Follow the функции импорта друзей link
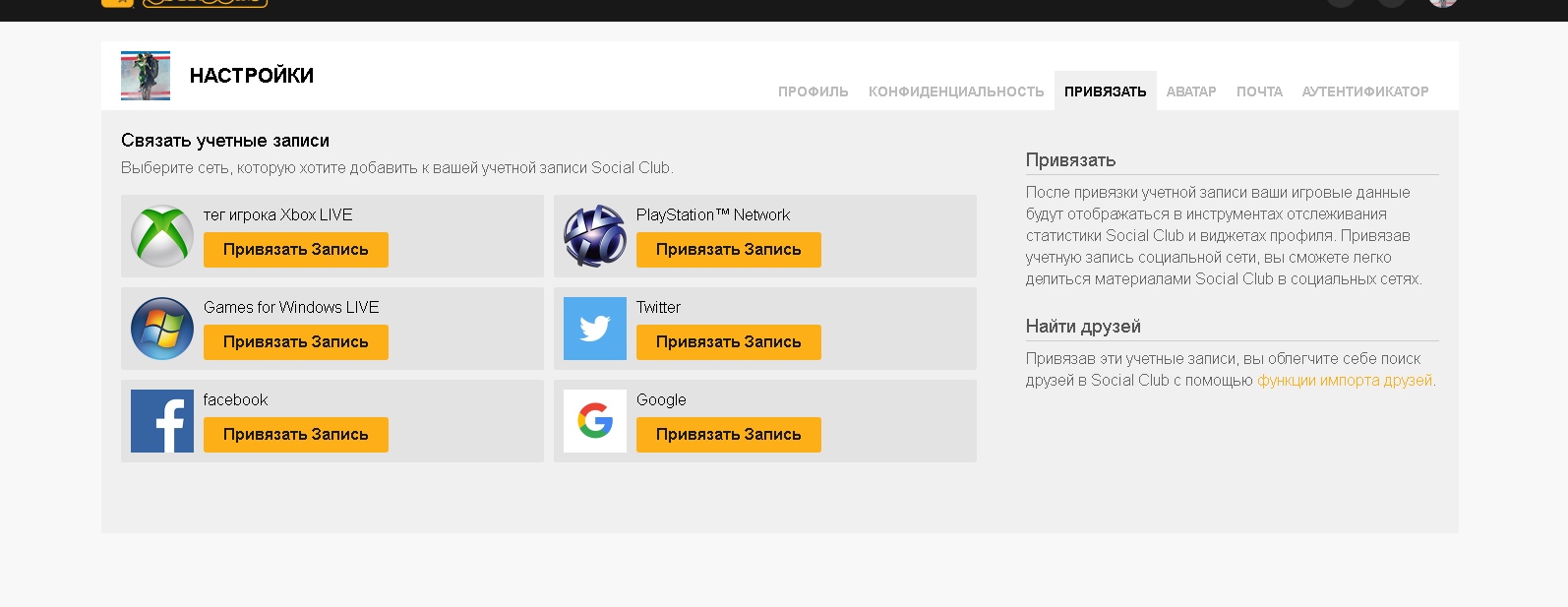 [1345, 381]
